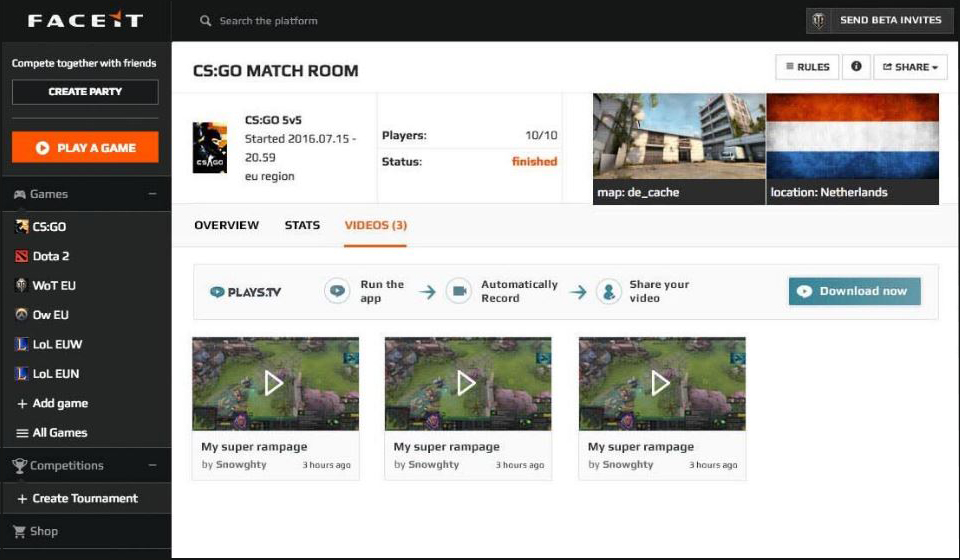Click the Create Party button
The height and width of the screenshot is (560, 960).
(85, 92)
